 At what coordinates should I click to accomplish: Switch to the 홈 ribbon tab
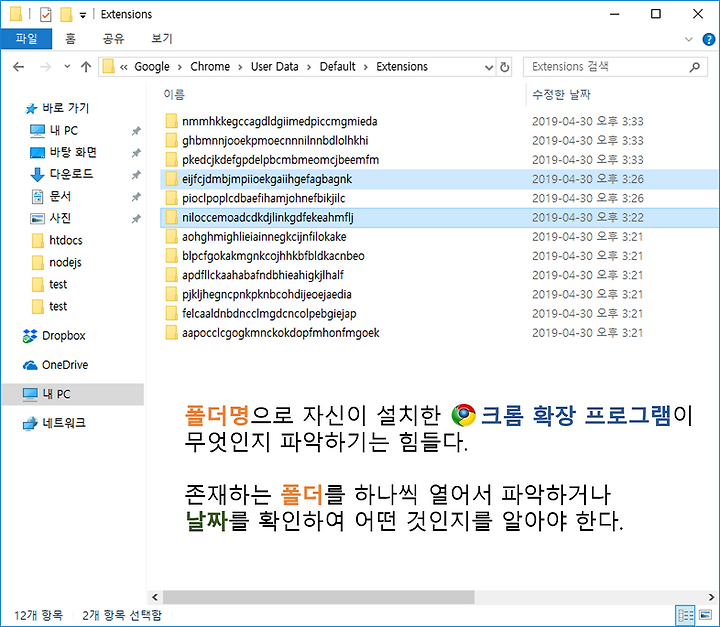[x=70, y=39]
